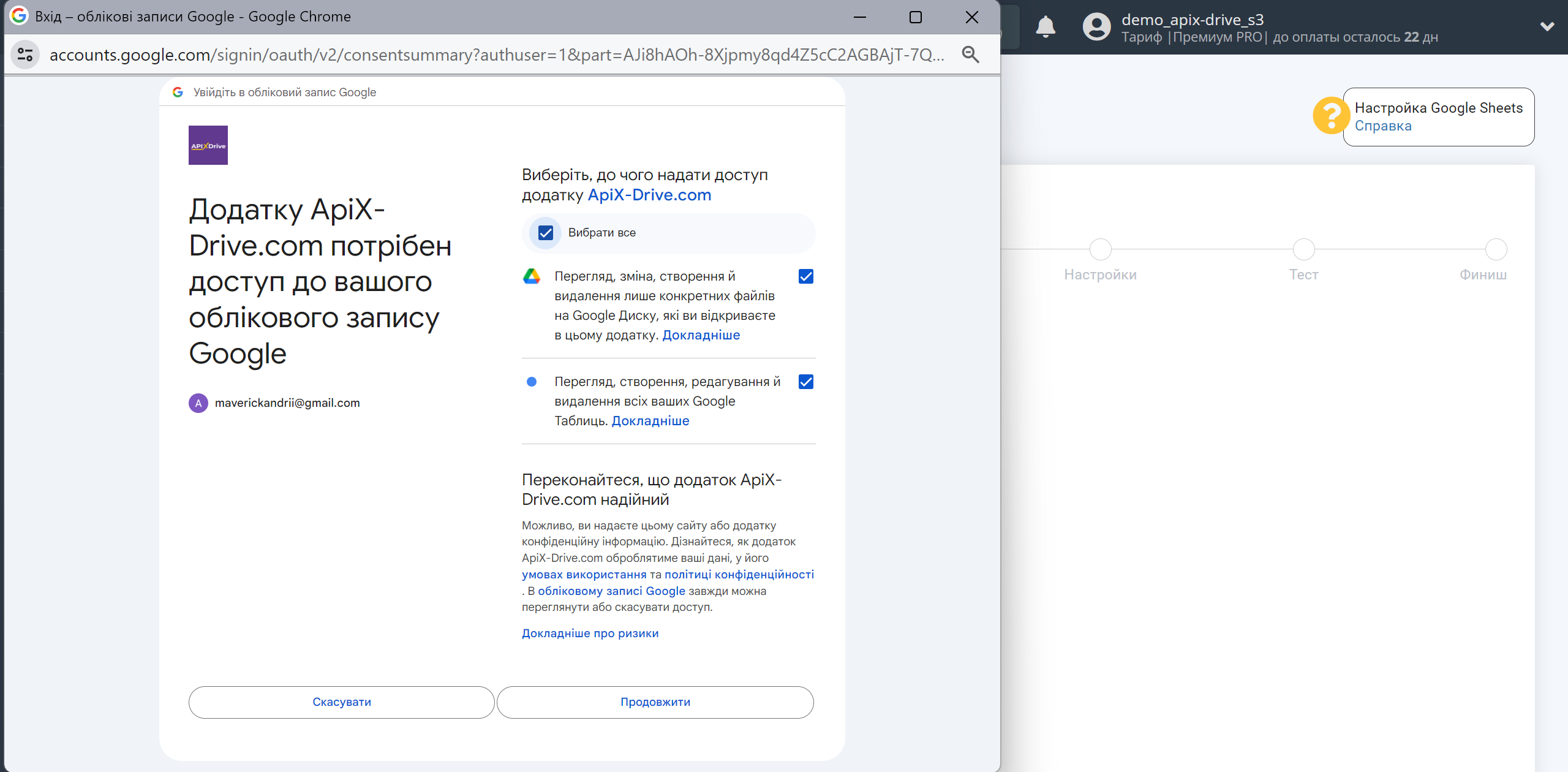Open the 'умовах використання' link

(584, 575)
